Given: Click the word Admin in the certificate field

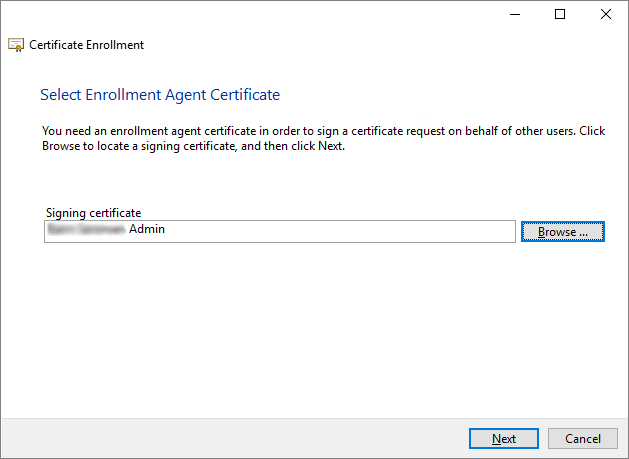Looking at the screenshot, I should (147, 230).
